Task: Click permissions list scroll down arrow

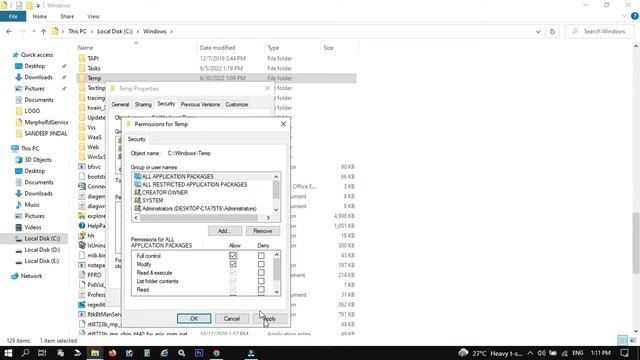Action: 276,291
